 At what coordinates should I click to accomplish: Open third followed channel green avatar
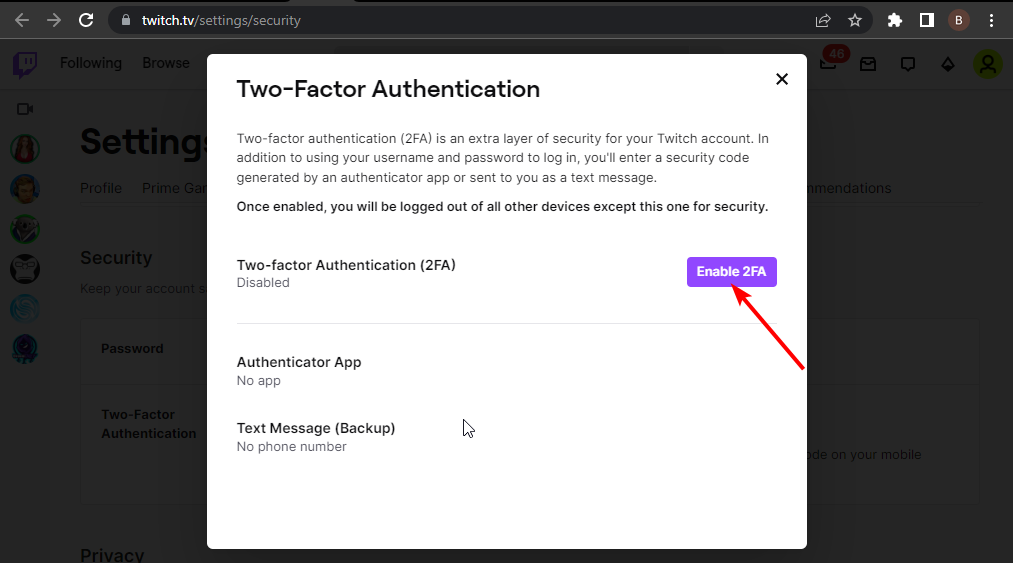coord(25,229)
